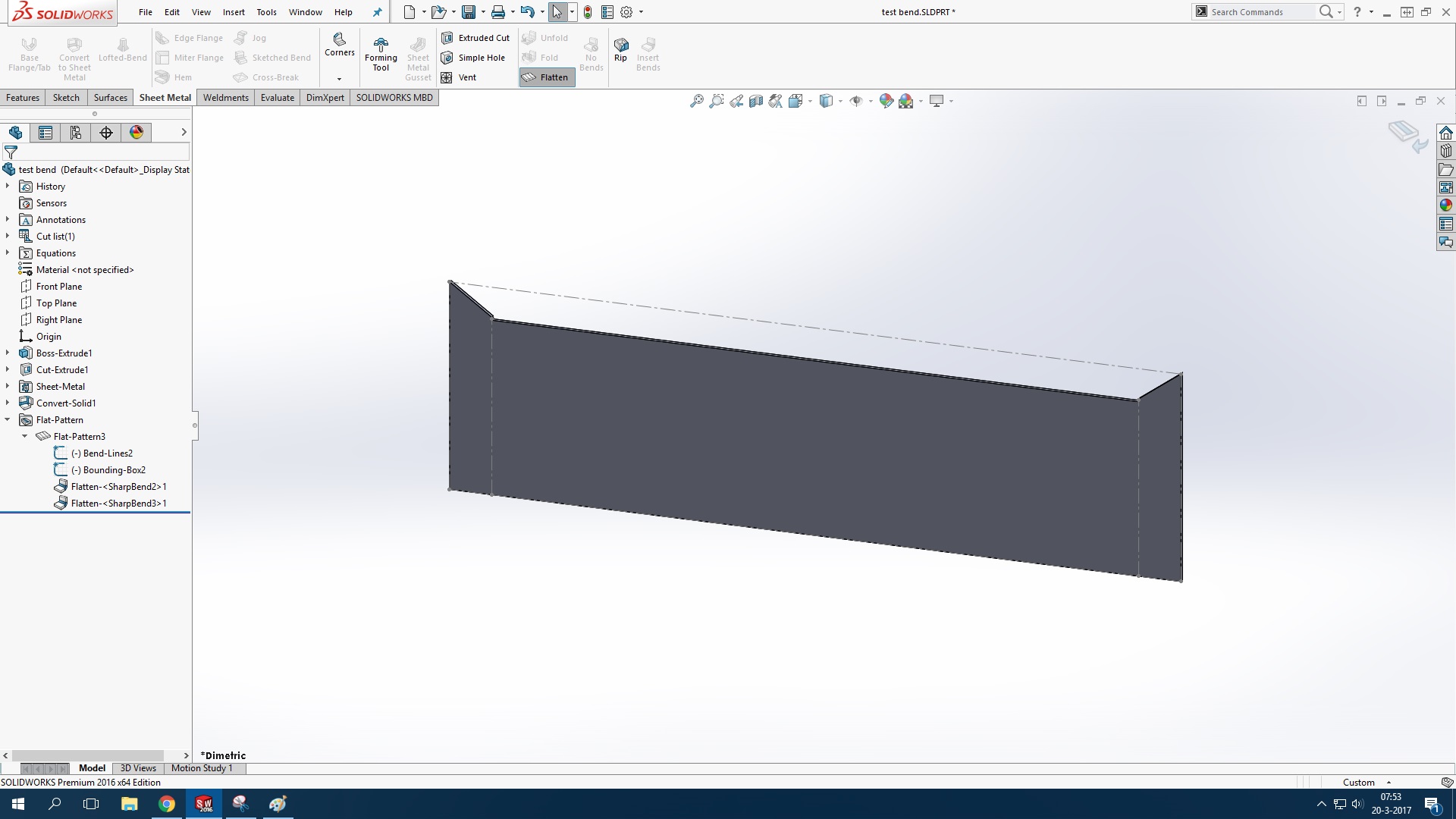This screenshot has height=819, width=1456.
Task: Collapse the Flat-Pattern3 tree node
Action: (x=25, y=437)
